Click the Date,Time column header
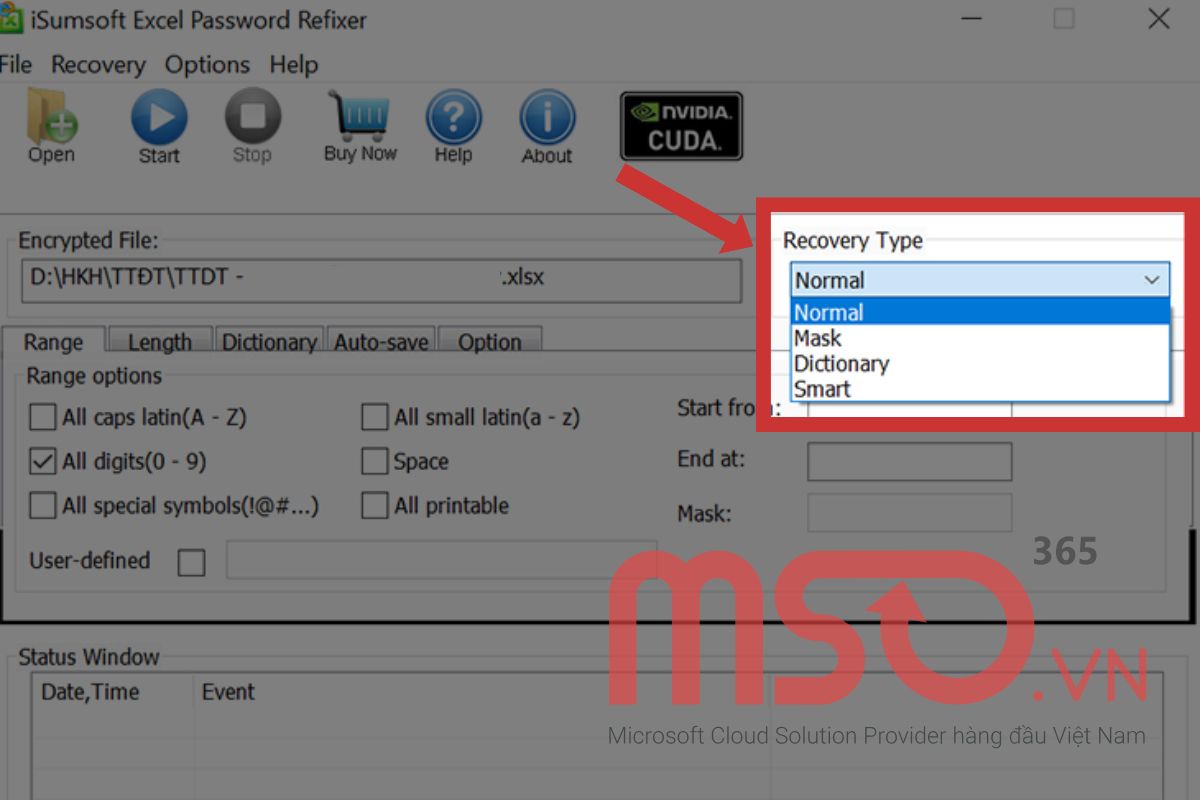 coord(112,692)
